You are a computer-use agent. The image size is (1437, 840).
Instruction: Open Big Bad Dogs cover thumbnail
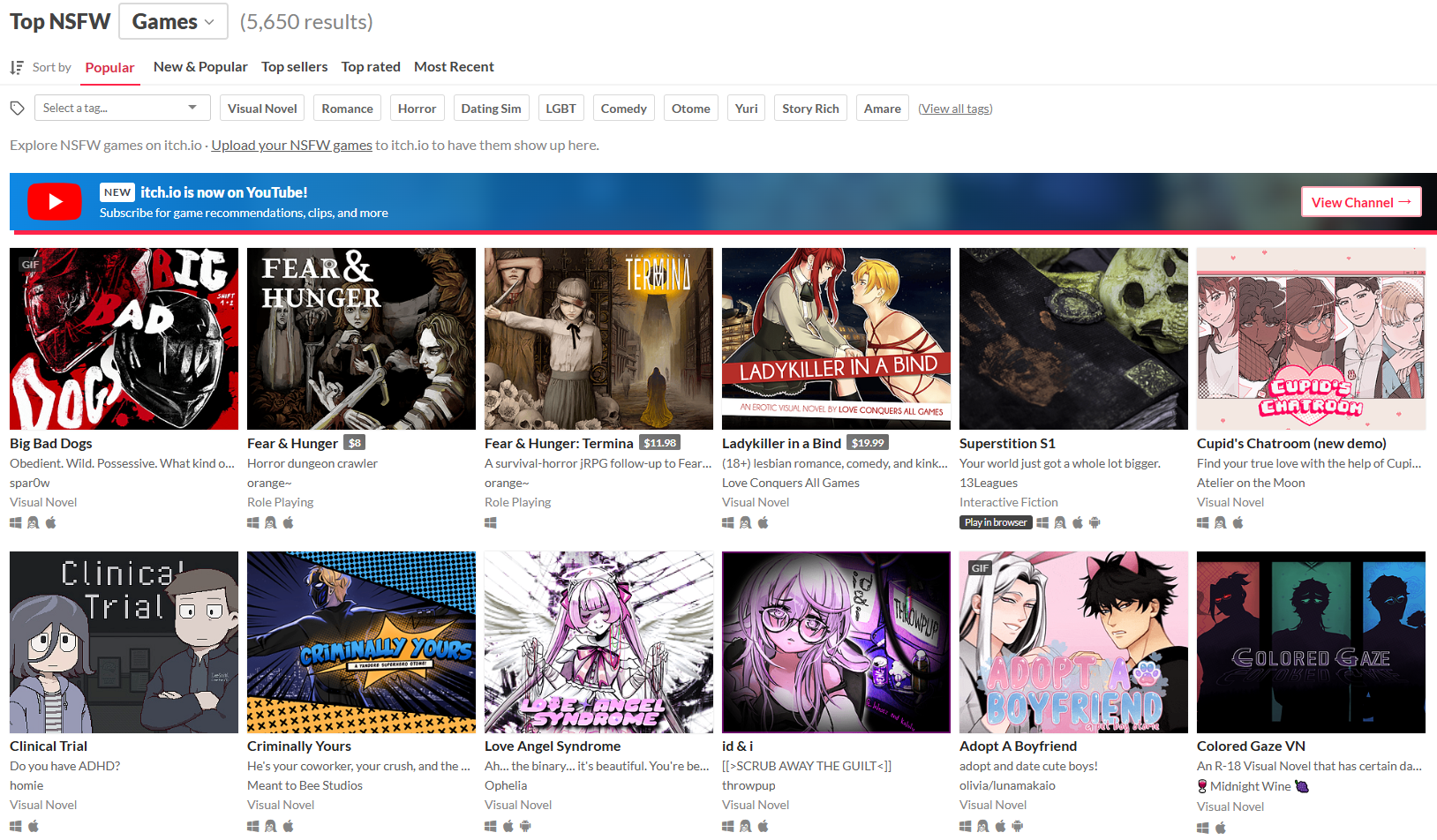point(124,339)
